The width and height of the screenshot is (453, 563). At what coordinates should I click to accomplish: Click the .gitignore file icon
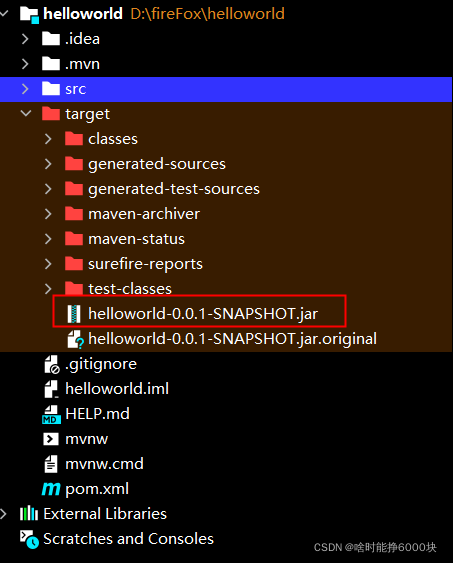point(52,364)
